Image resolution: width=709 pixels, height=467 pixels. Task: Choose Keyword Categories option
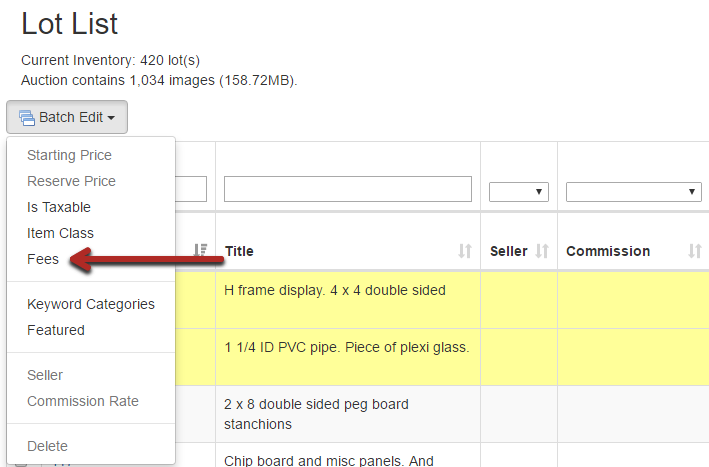(91, 304)
